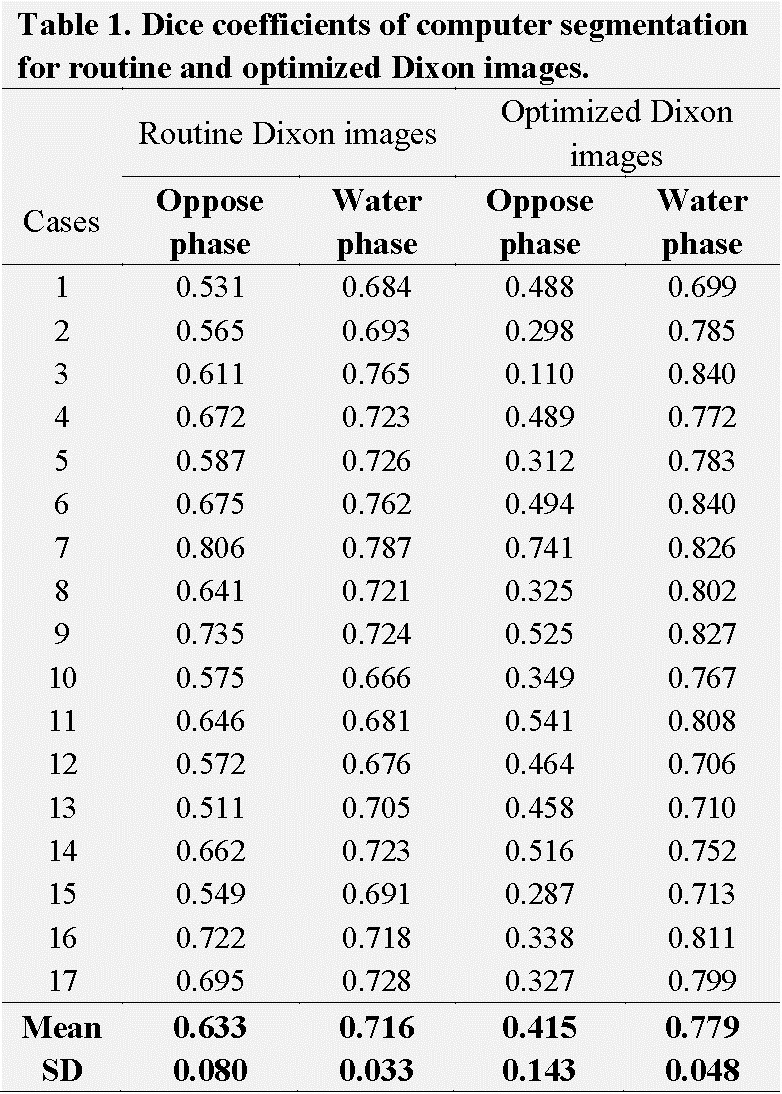Select the cell showing 0.827
782x1094 pixels.
[x=702, y=634]
